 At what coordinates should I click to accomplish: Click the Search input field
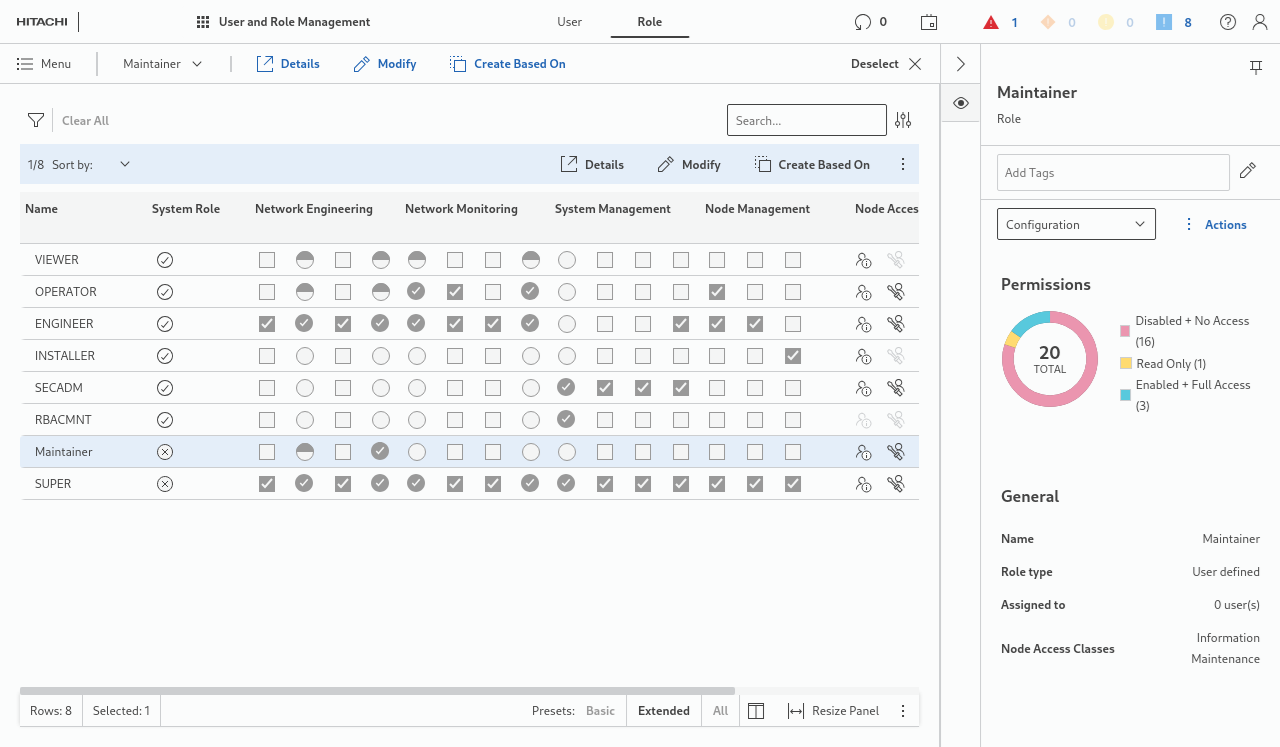[806, 120]
